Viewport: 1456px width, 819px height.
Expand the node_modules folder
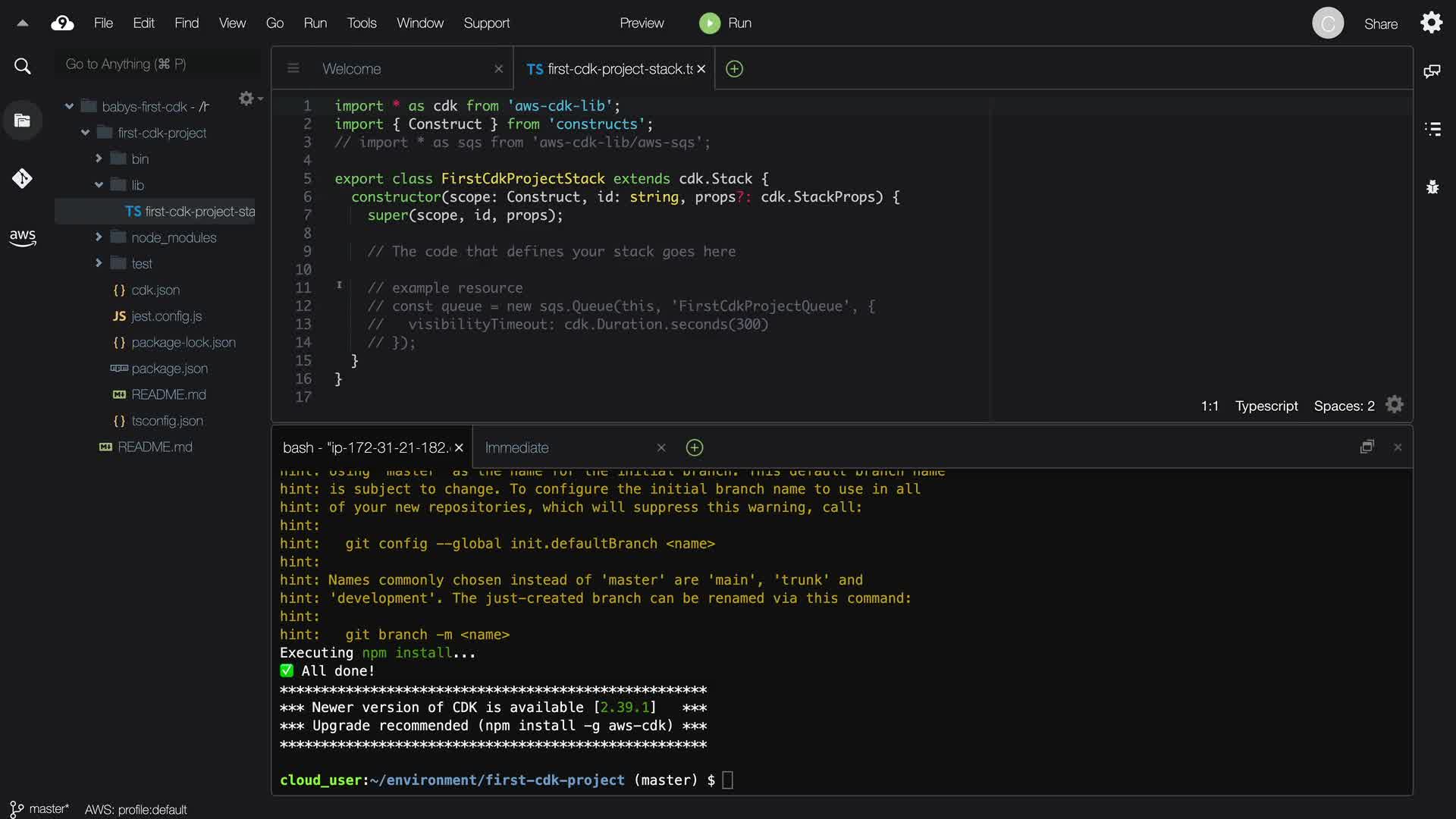click(99, 237)
